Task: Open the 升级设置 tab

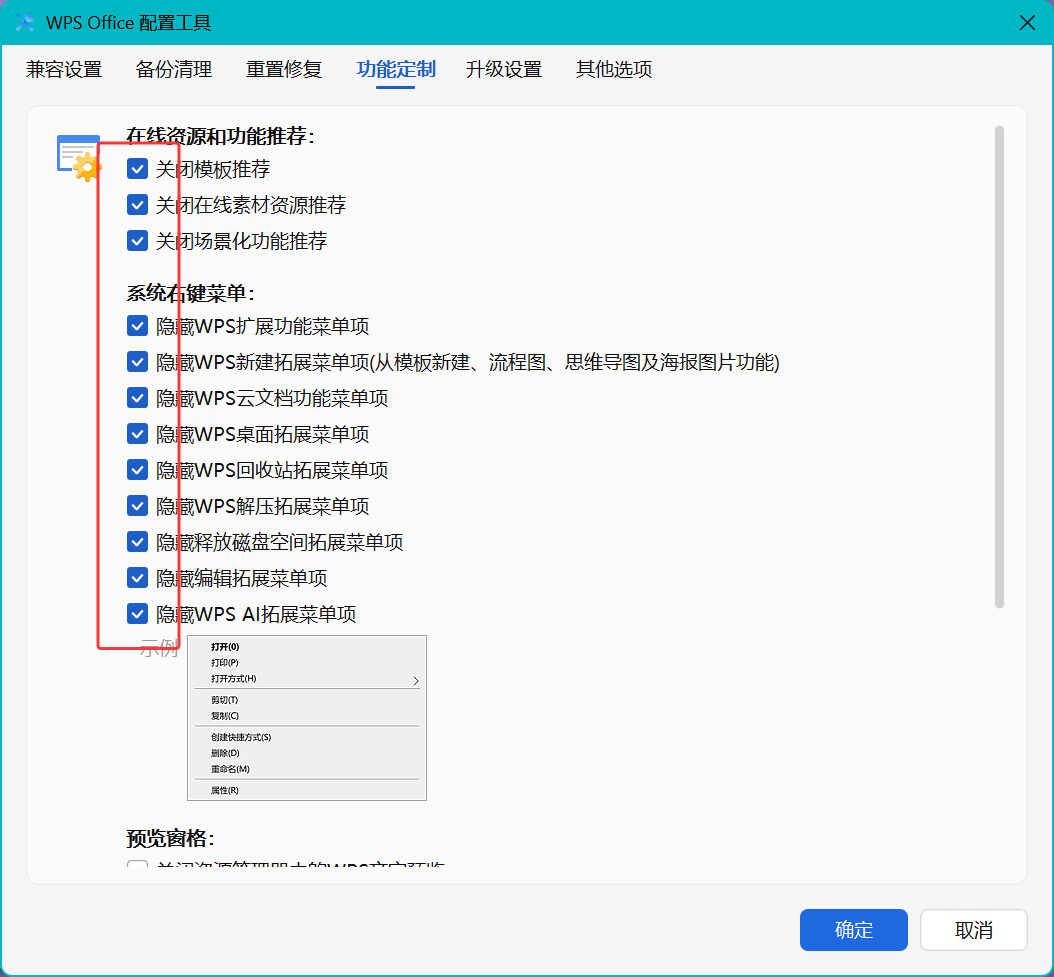Action: (503, 69)
